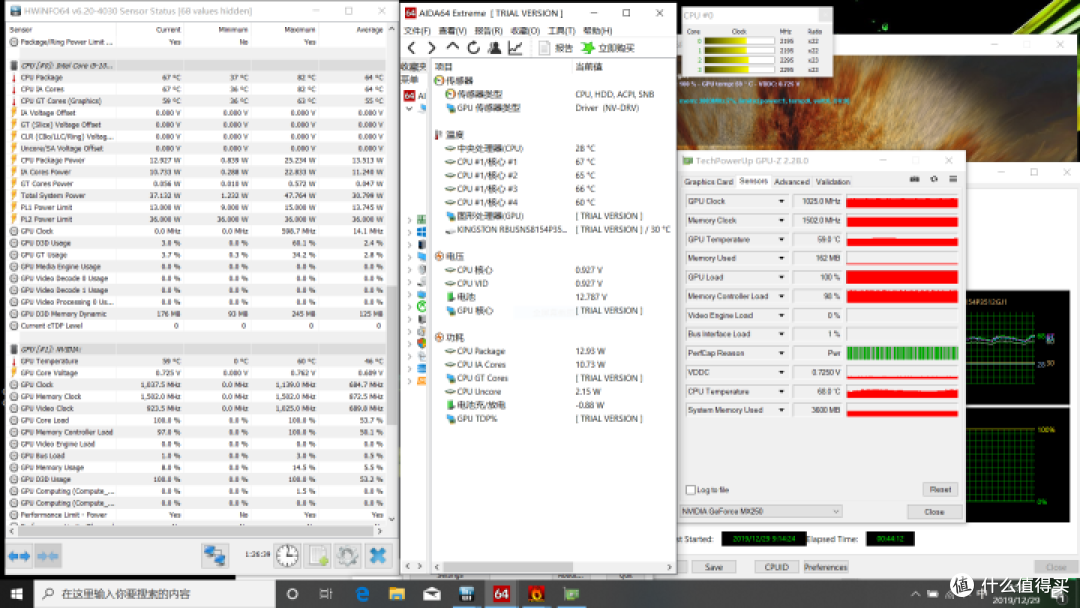Click PerfCap Reason green graph bar
Viewport: 1080px width, 608px height.
[902, 353]
